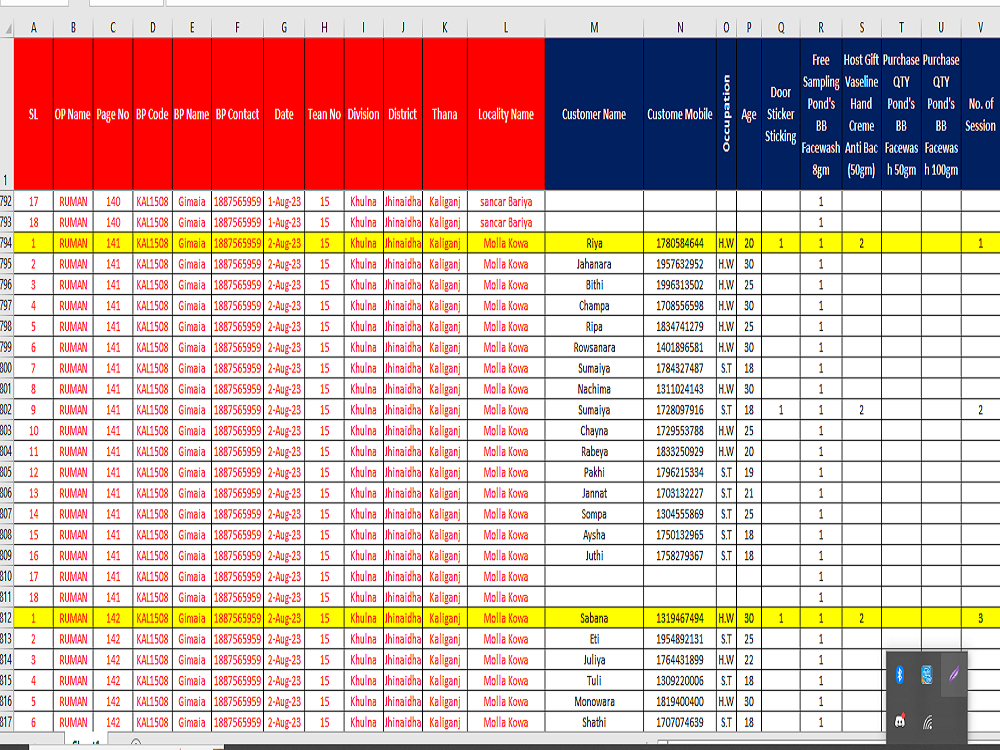Screen dimensions: 1000x750
Task: Select the customer name cell 'Chayna'
Action: pos(594,430)
